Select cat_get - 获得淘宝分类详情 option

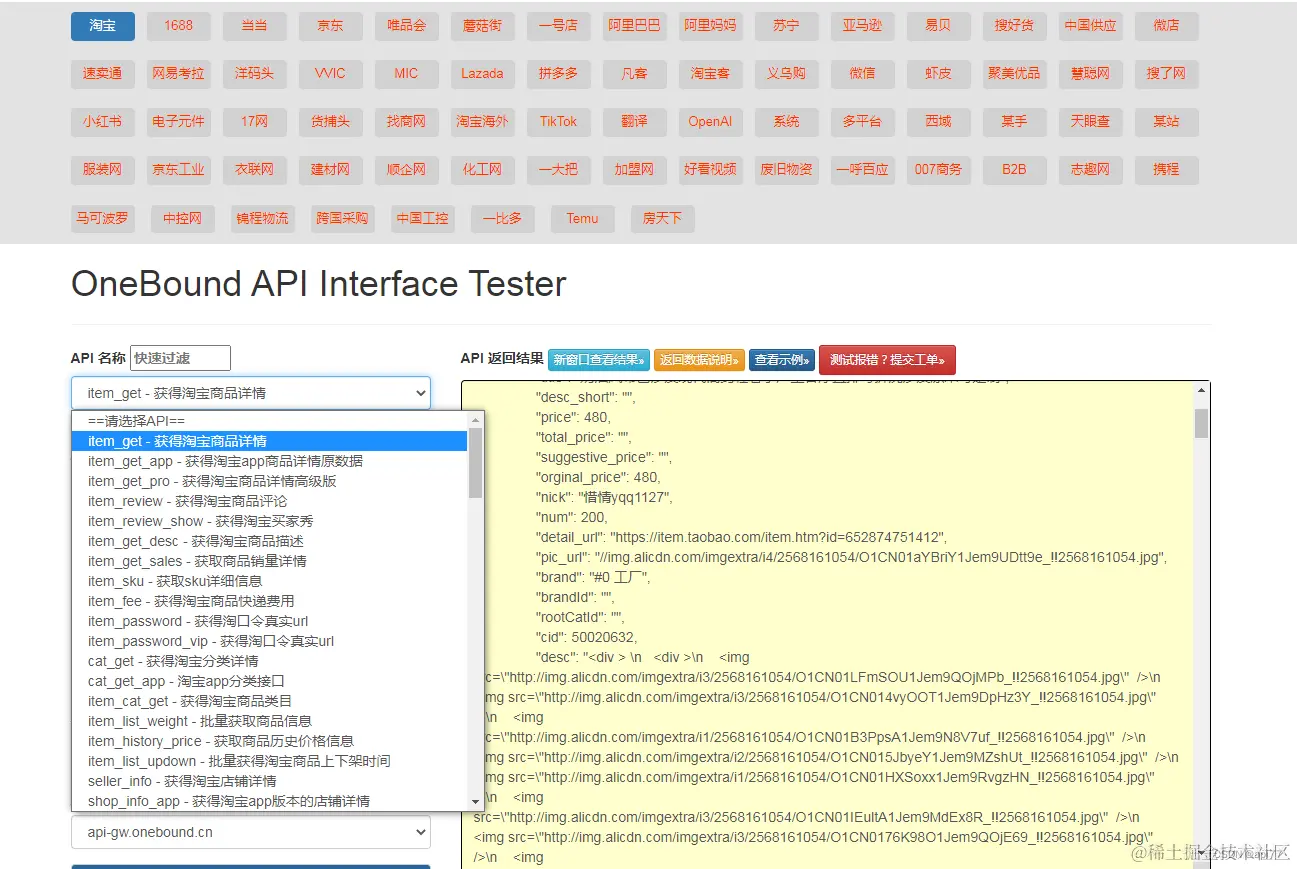270,661
